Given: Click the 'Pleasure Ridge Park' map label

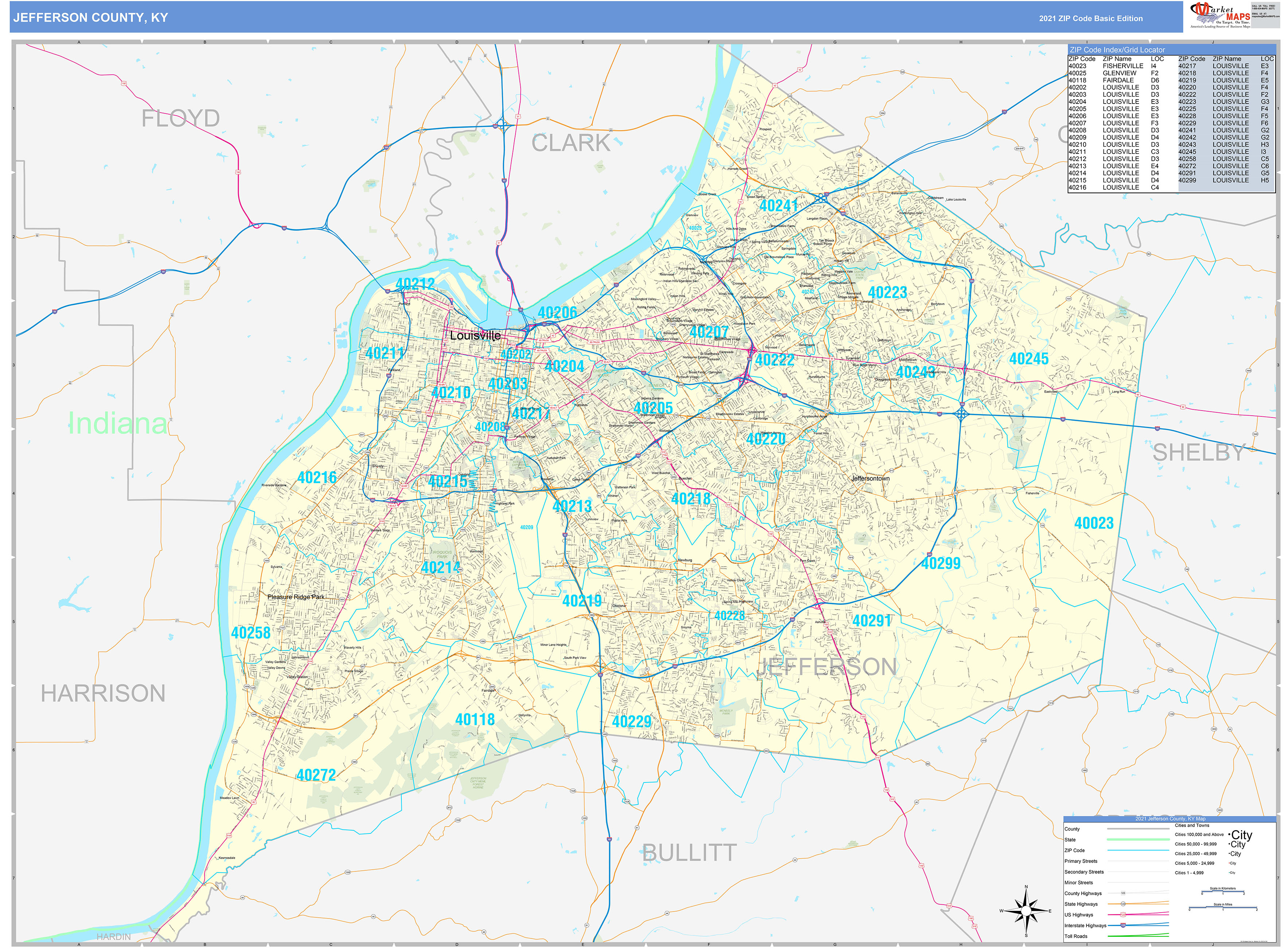Looking at the screenshot, I should (295, 597).
